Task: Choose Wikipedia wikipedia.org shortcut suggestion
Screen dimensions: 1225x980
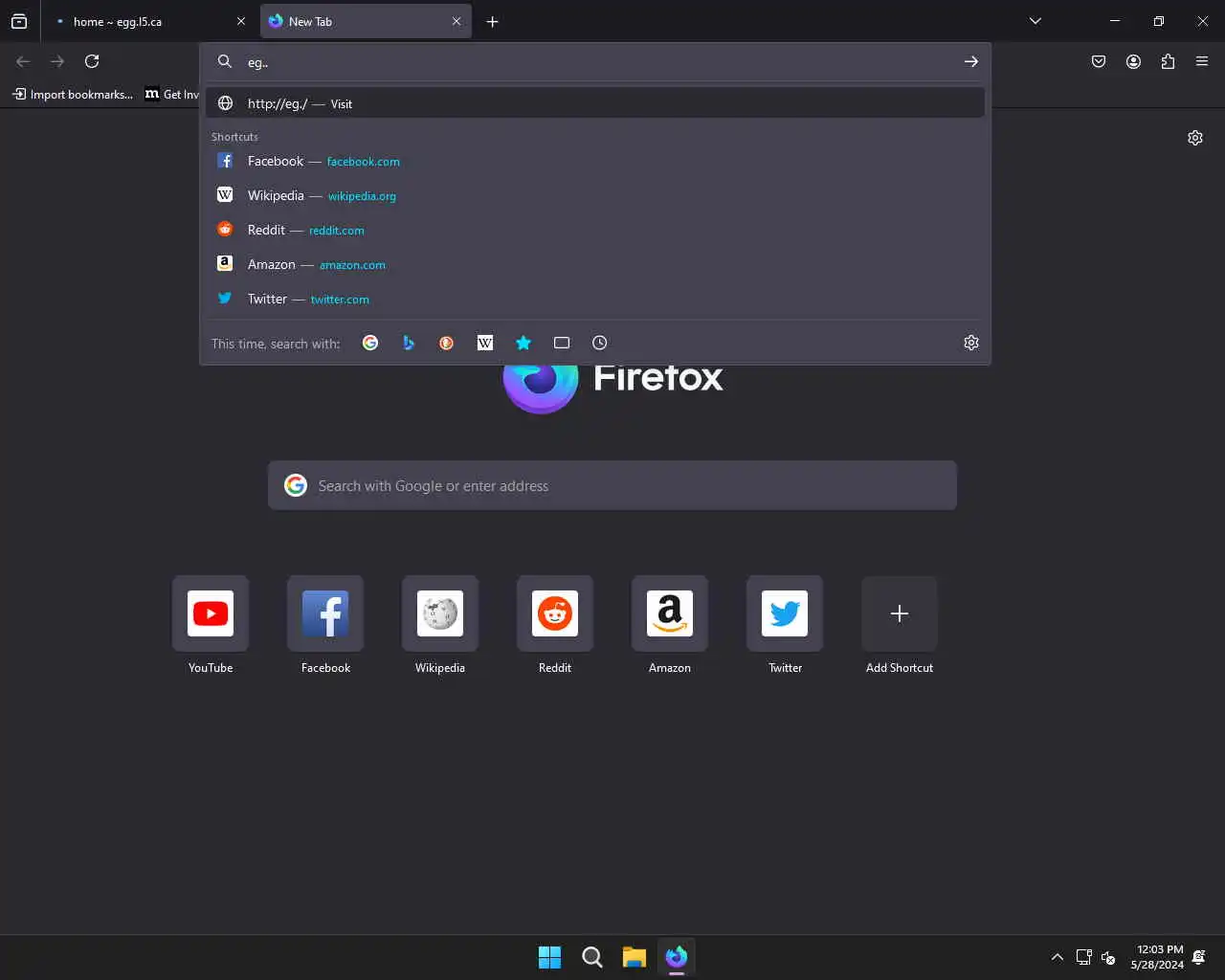Action: (x=595, y=195)
